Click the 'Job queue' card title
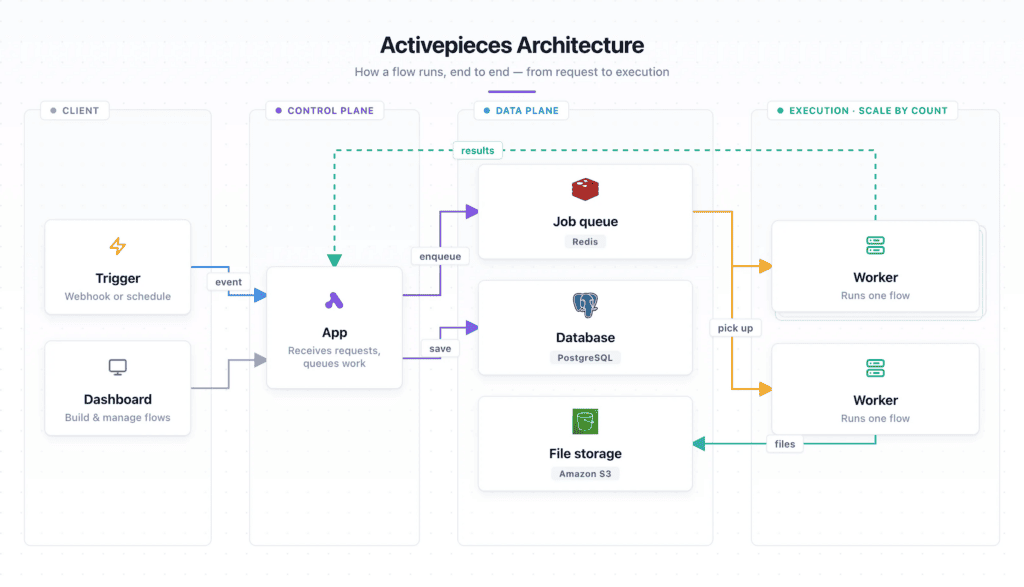The image size is (1024, 587). [585, 221]
